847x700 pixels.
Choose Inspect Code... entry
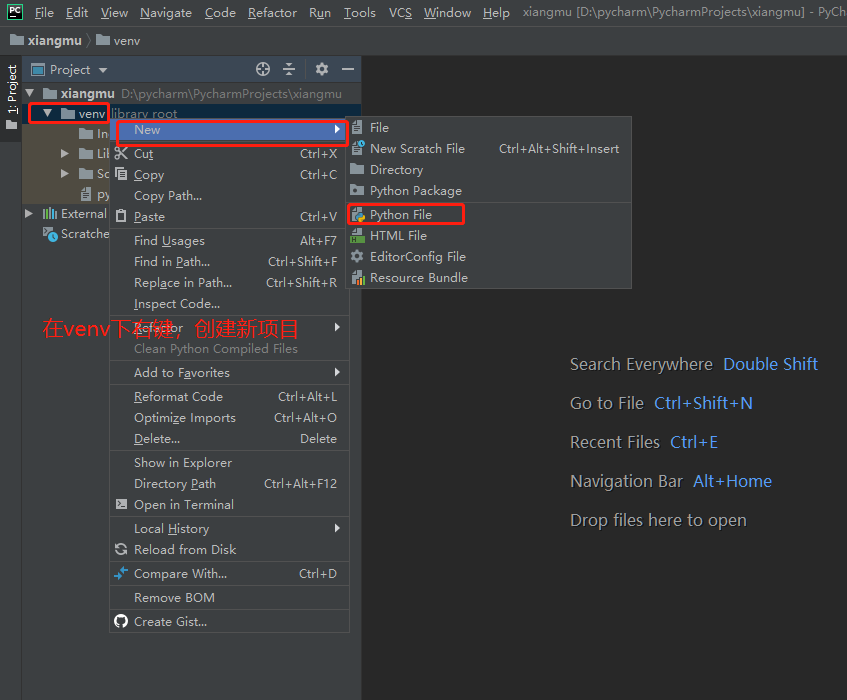coord(230,304)
